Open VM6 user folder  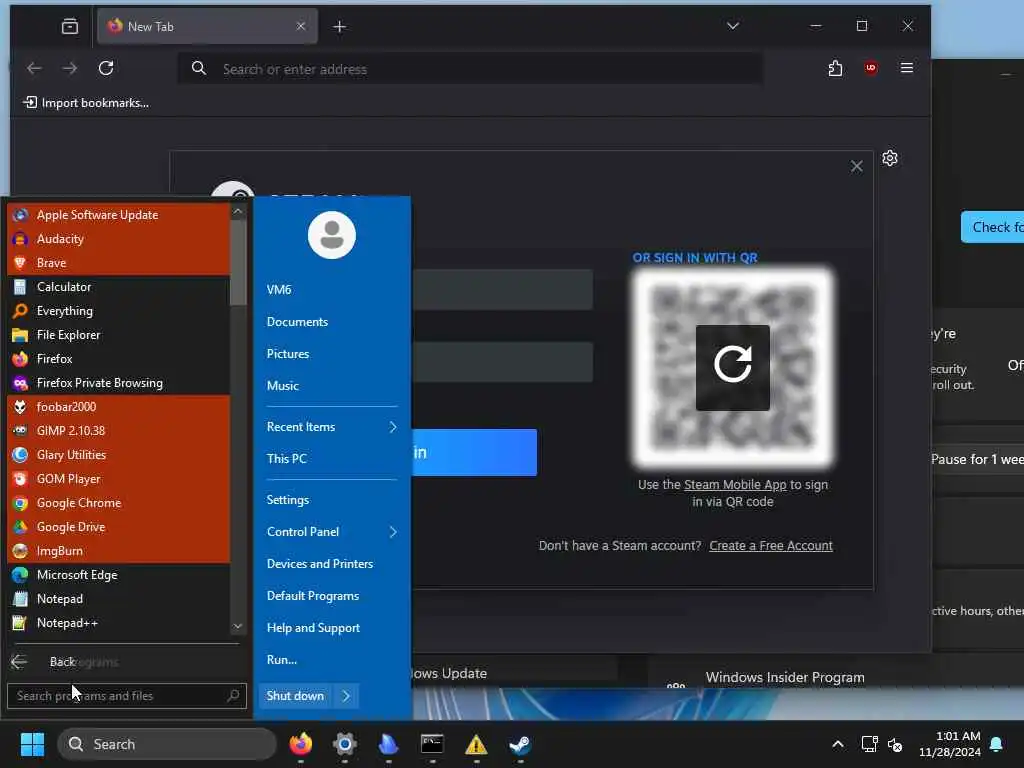click(x=280, y=290)
